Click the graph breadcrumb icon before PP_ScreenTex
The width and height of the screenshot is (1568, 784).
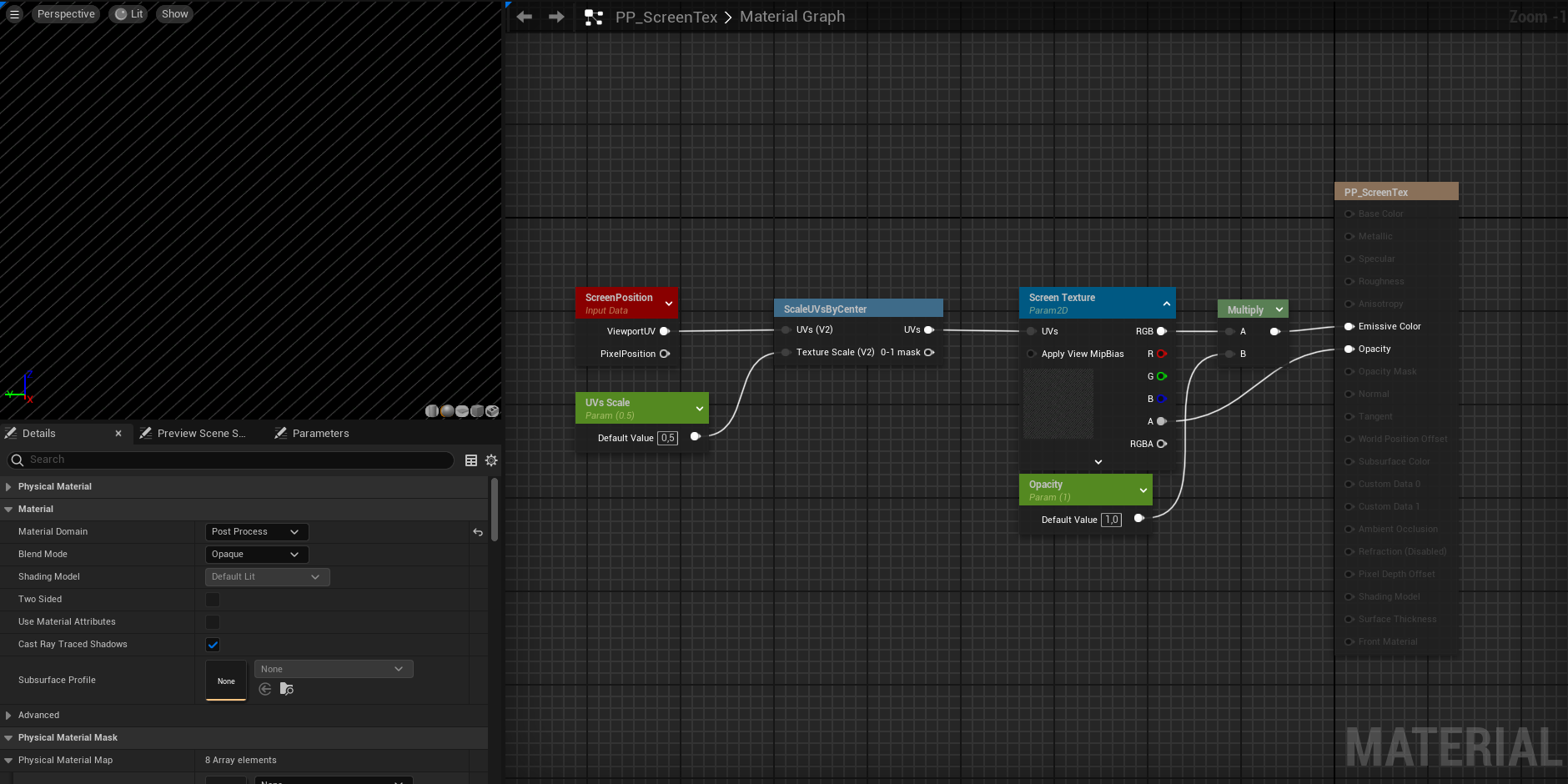pos(594,17)
